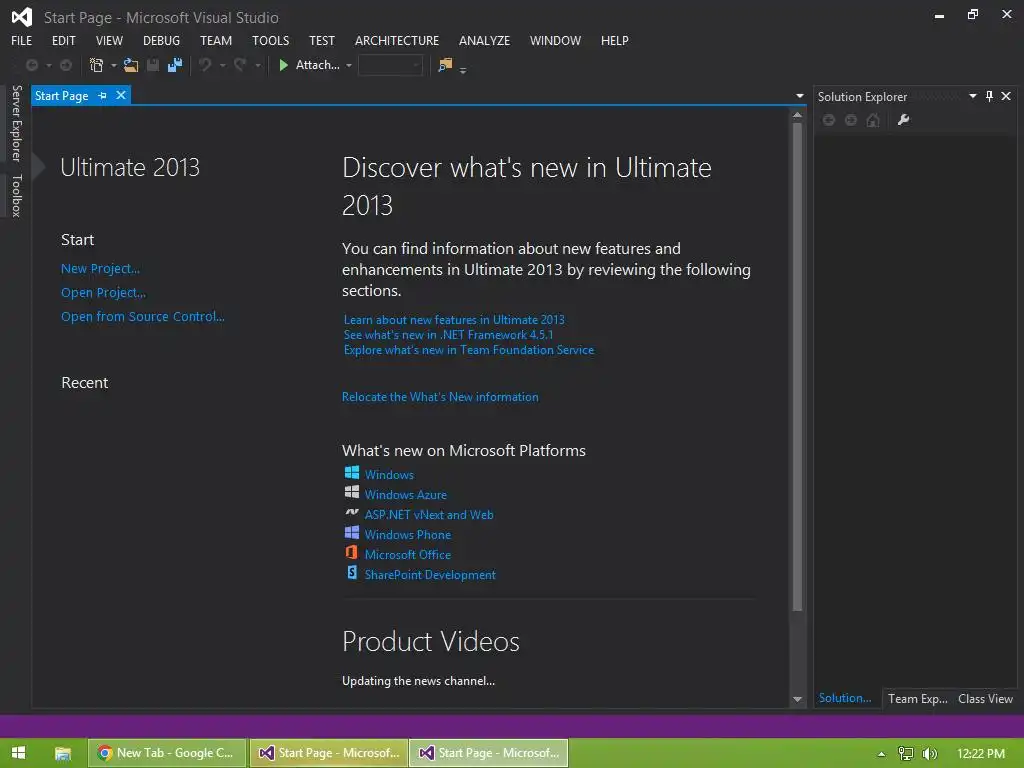Click the ASP.NET icon in platforms list

pyautogui.click(x=351, y=513)
